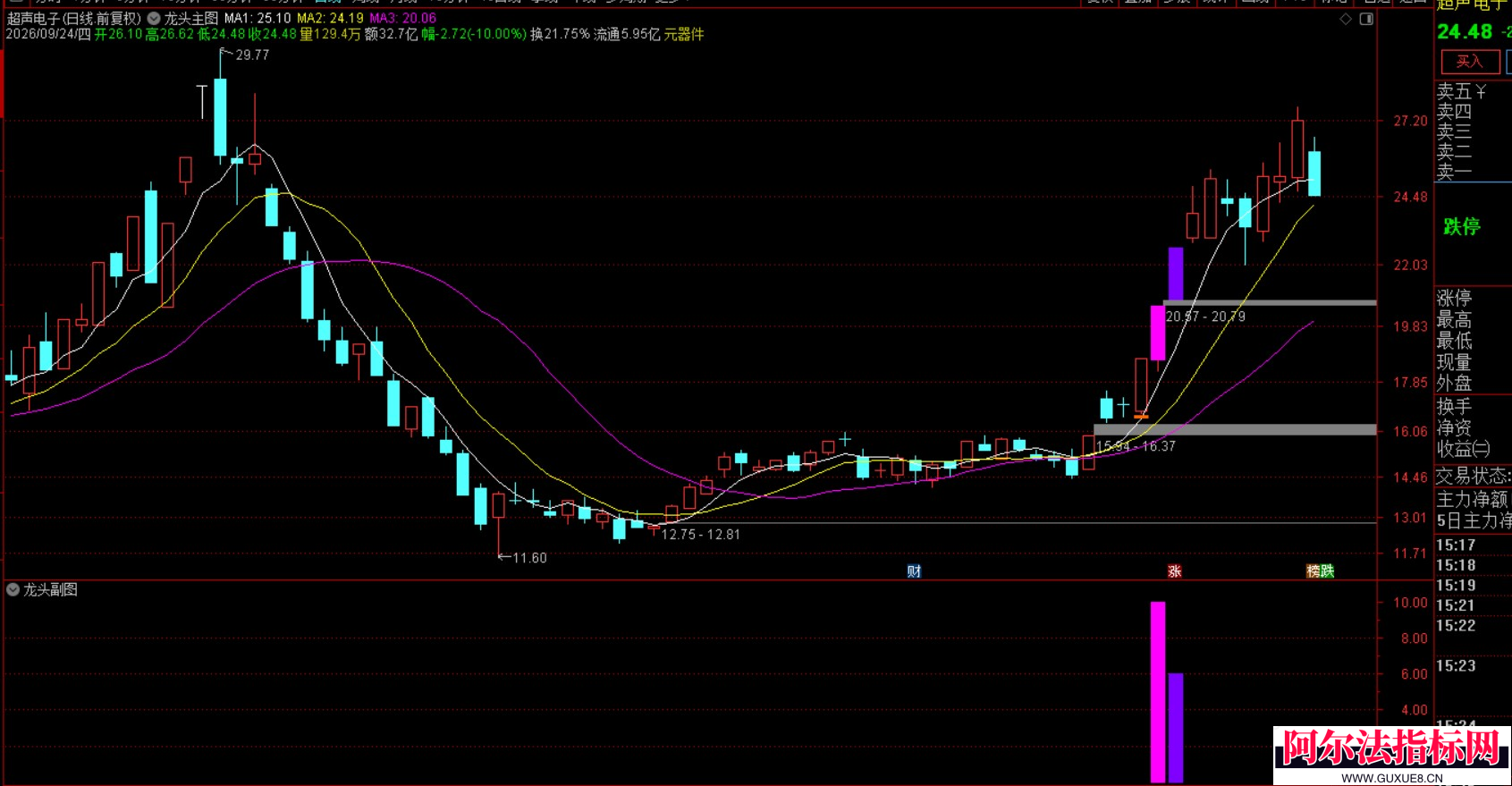Click the green 跌停 limit-down status label
Image resolution: width=1512 pixels, height=786 pixels.
[x=1462, y=226]
